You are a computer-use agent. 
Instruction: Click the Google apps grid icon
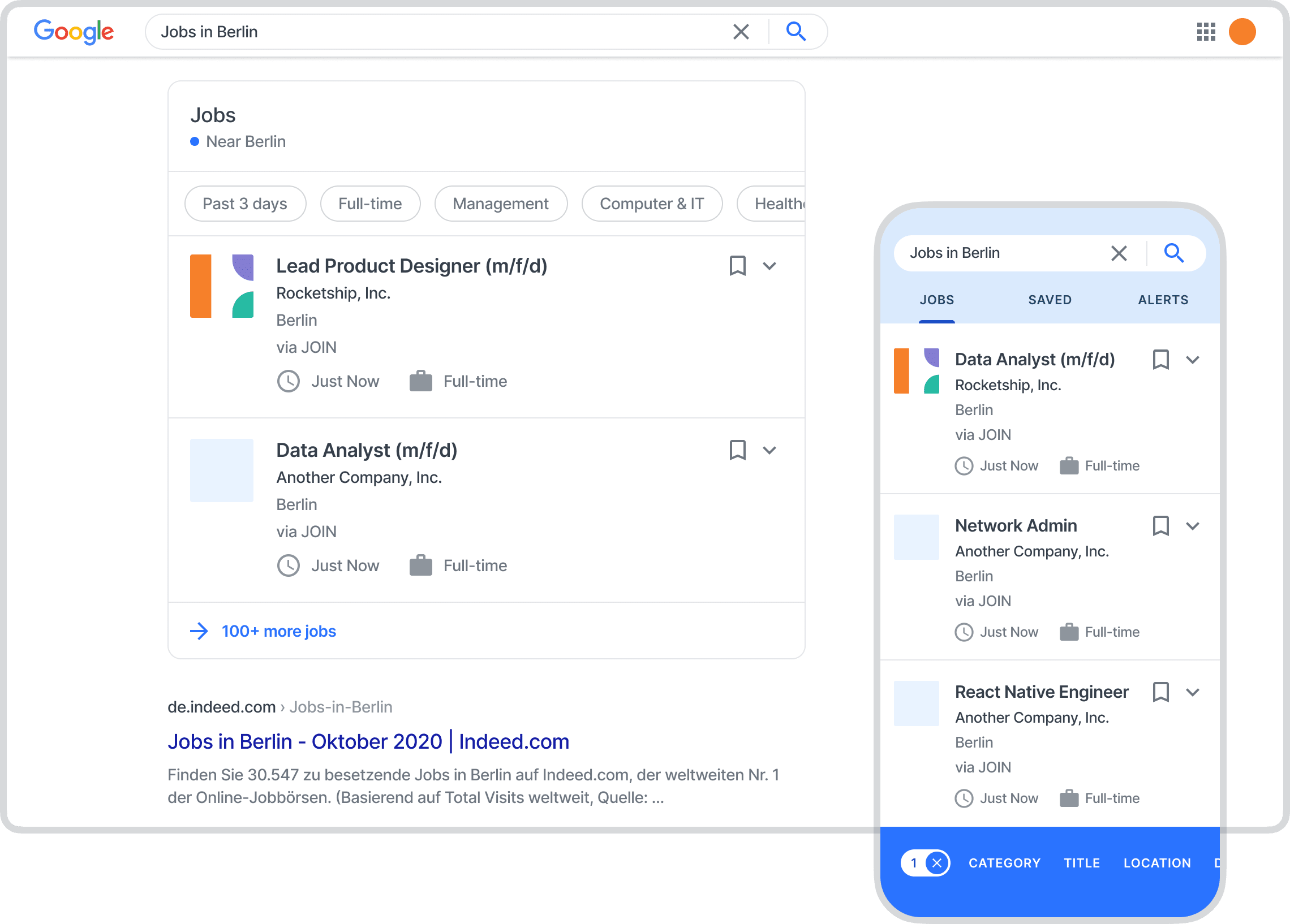[x=1205, y=32]
